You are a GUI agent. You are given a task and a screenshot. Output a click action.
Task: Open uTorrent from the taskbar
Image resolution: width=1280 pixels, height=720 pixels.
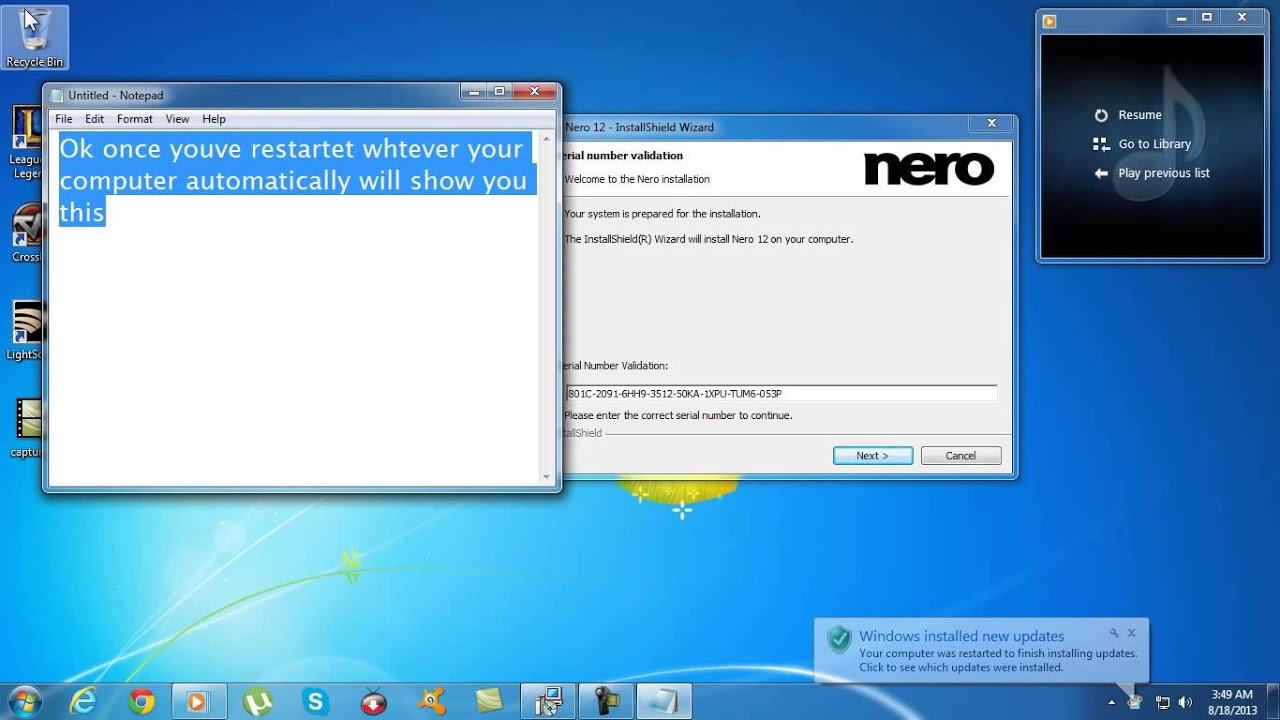258,702
